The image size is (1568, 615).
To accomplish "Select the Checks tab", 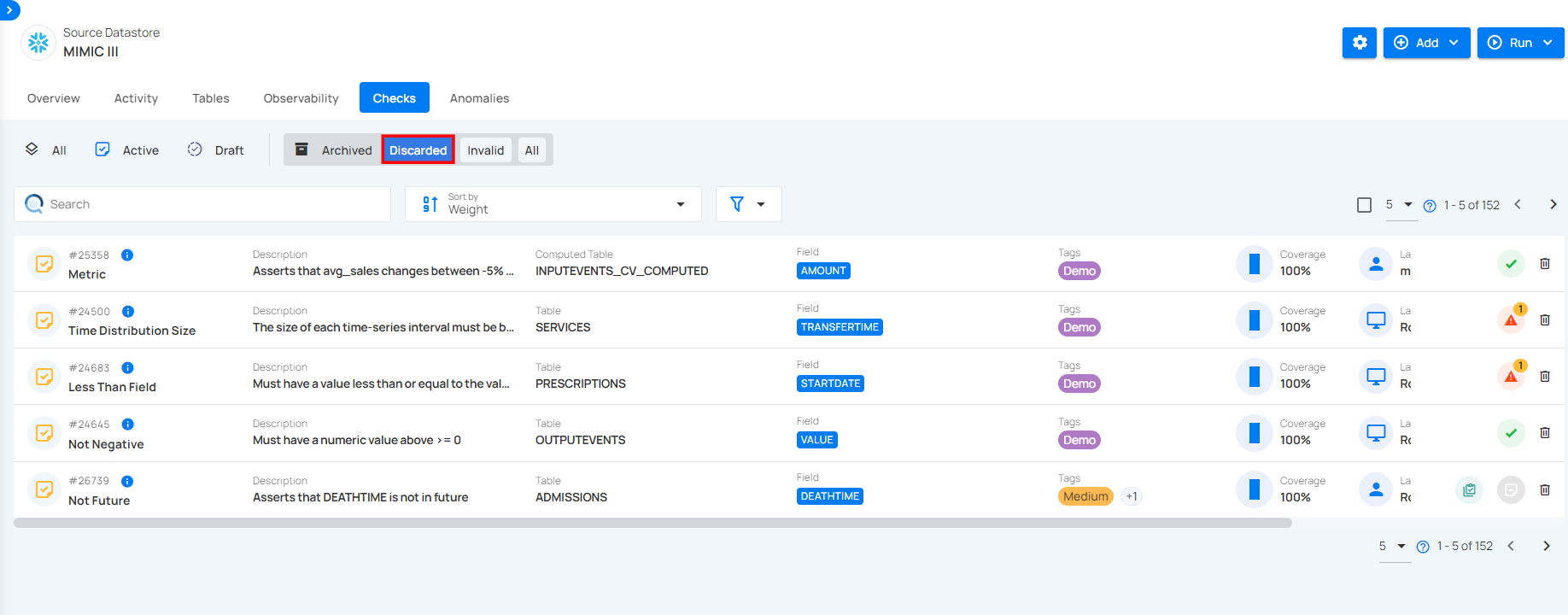I will point(395,98).
